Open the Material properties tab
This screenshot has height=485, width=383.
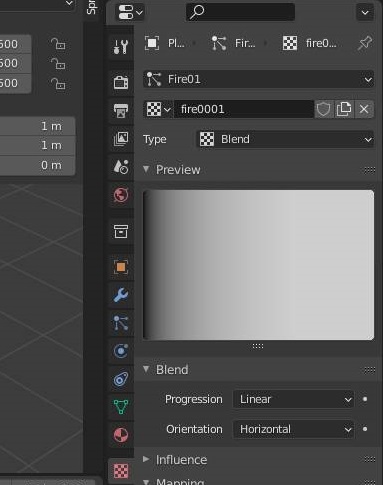121,435
